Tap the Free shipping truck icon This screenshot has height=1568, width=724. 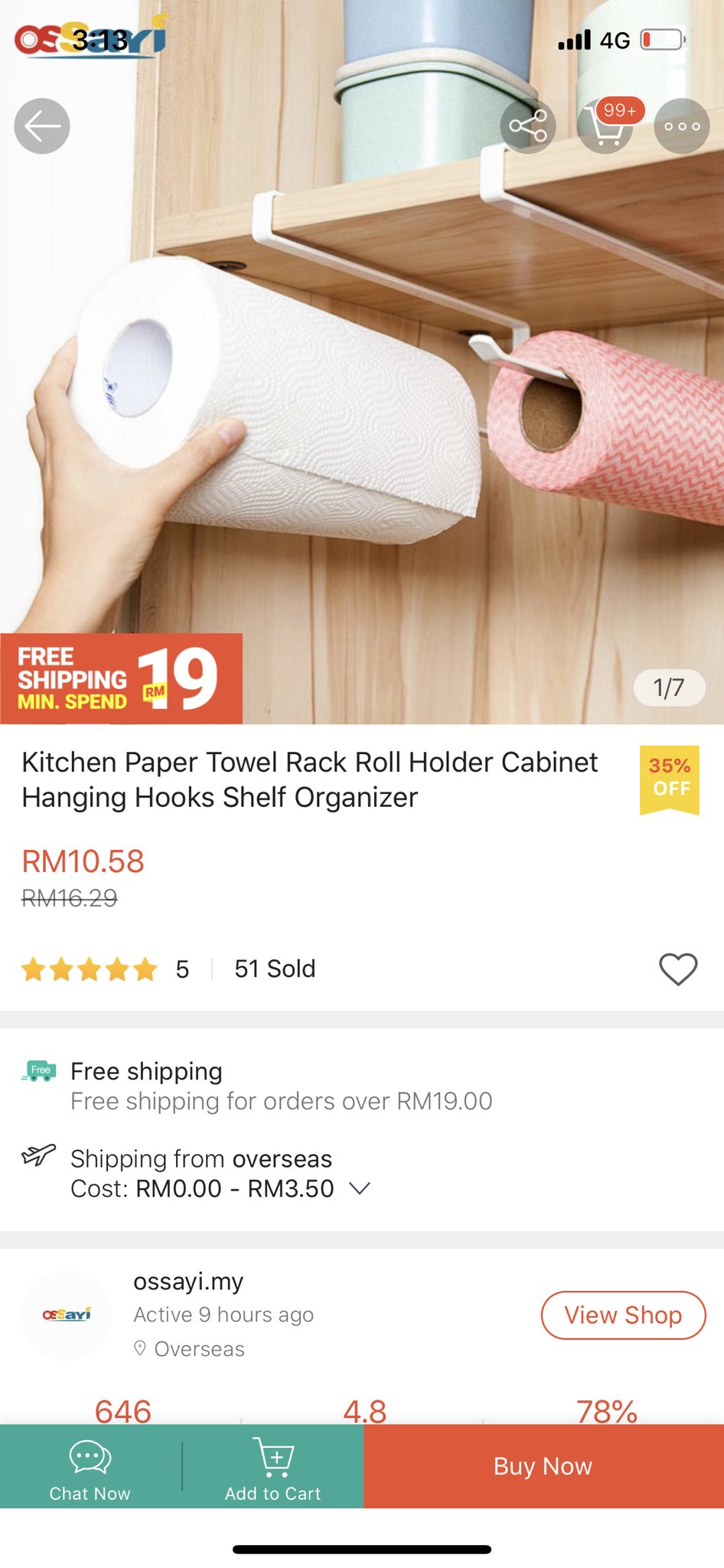click(x=39, y=1070)
